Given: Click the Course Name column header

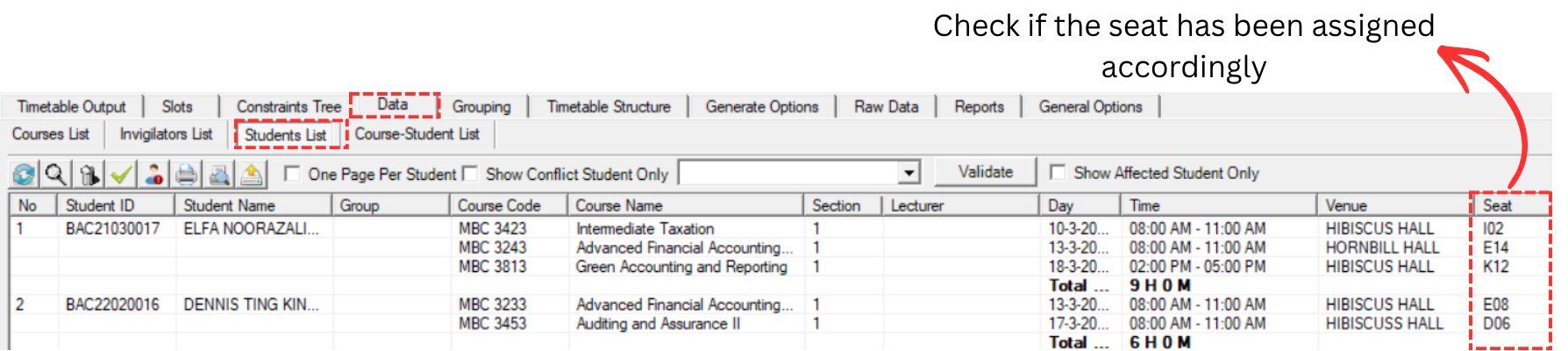Looking at the screenshot, I should coord(686,205).
